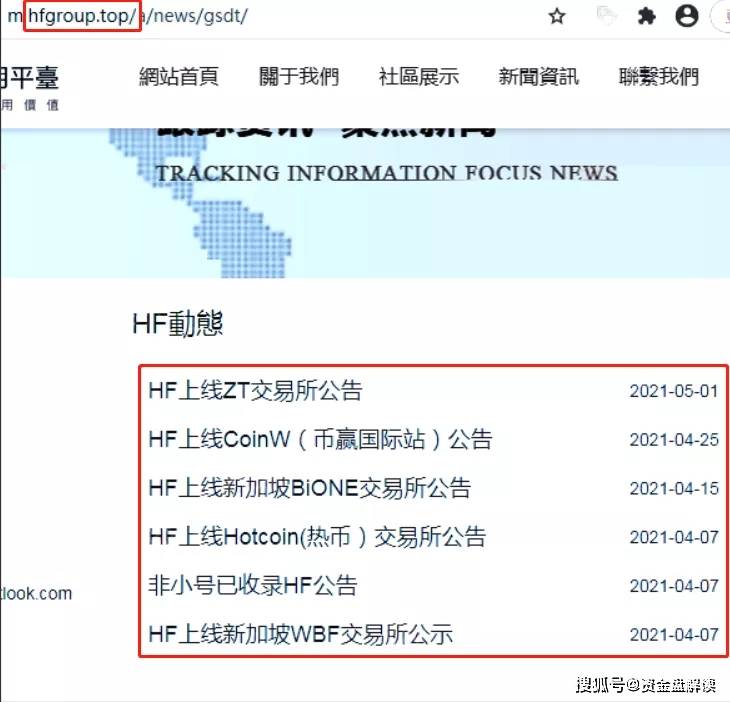Click the HF動態 section heading

(177, 324)
